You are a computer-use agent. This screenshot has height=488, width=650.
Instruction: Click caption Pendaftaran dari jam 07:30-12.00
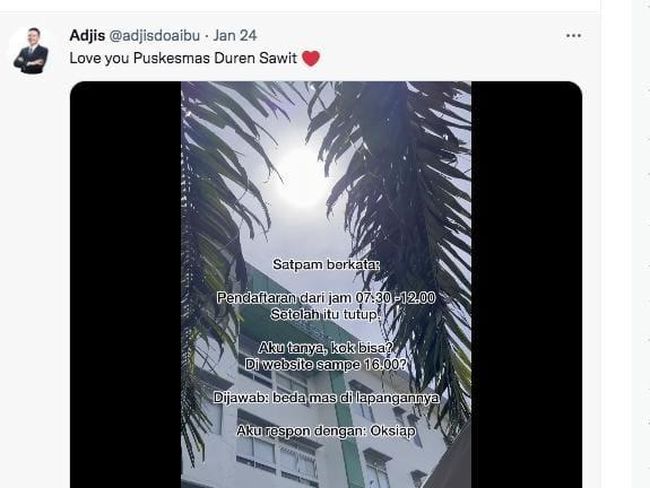click(326, 298)
